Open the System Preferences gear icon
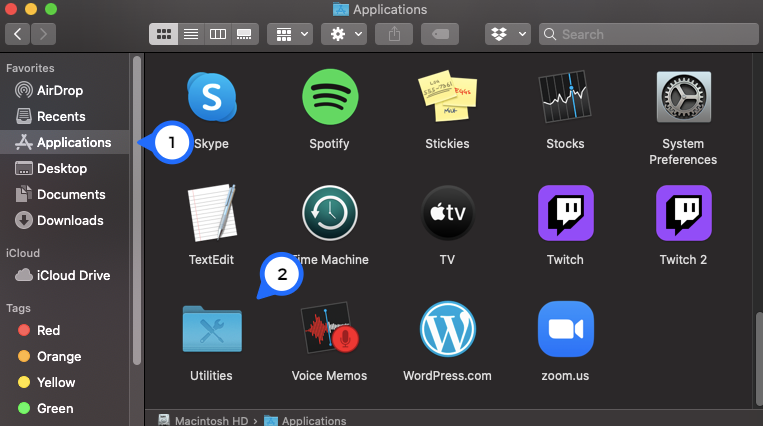 683,97
